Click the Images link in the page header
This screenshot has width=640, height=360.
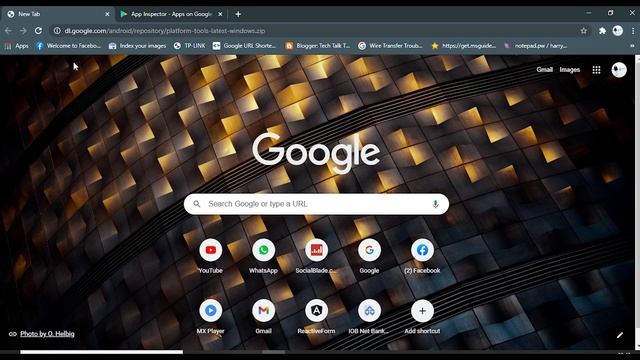pyautogui.click(x=570, y=69)
